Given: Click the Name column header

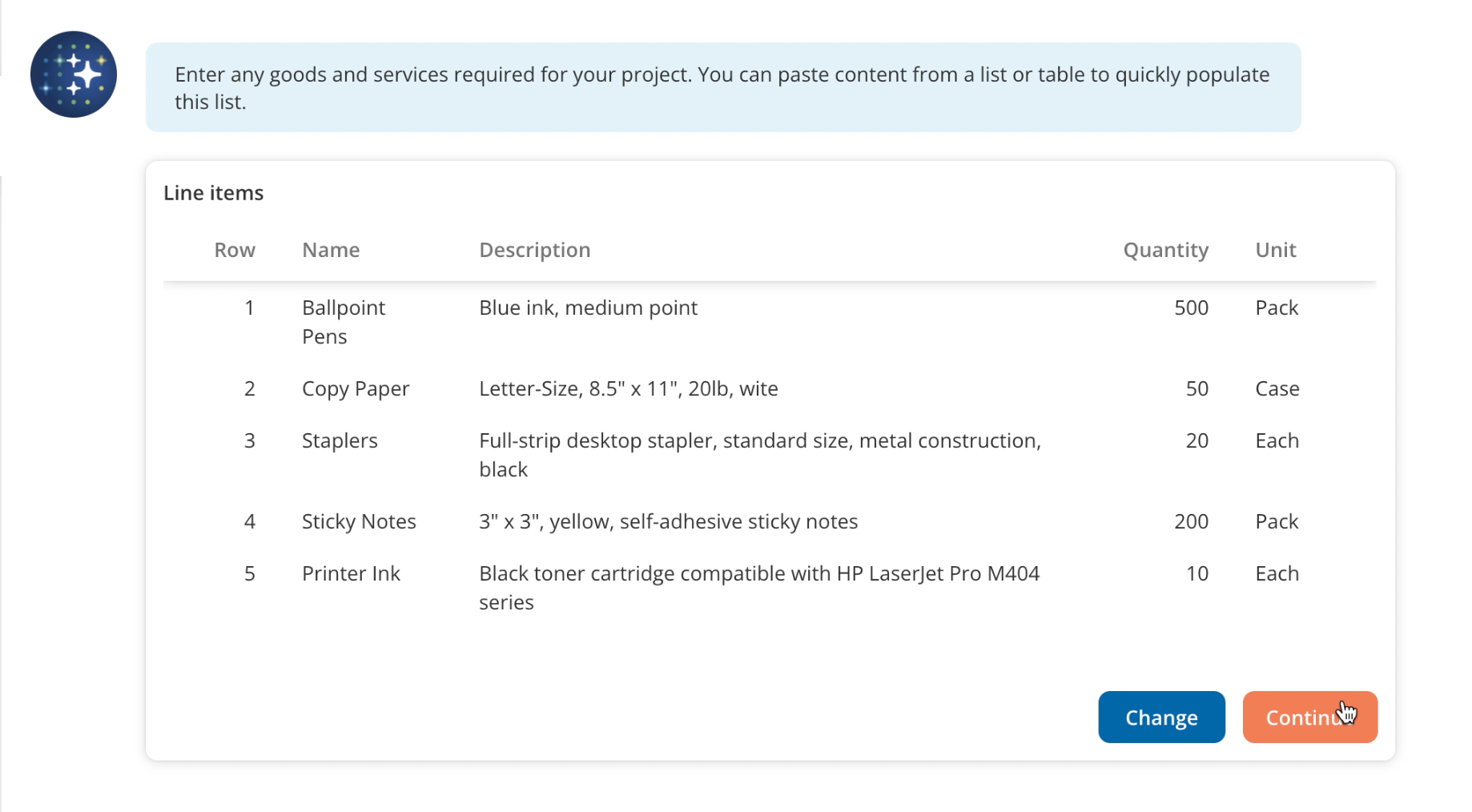Looking at the screenshot, I should click(330, 250).
